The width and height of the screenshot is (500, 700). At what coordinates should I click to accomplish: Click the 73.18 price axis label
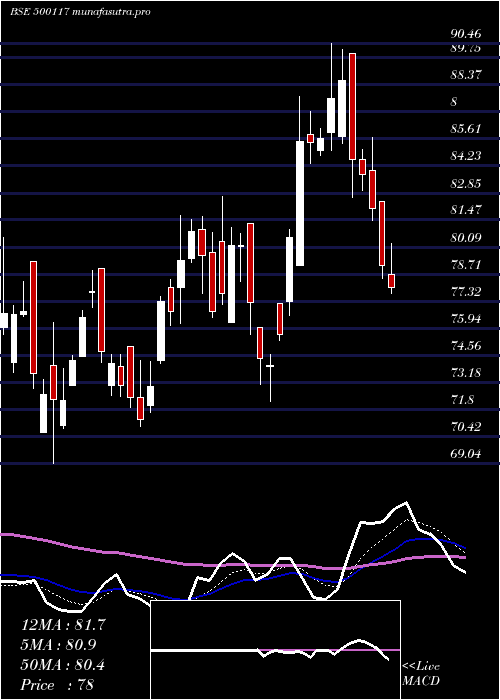pyautogui.click(x=466, y=373)
